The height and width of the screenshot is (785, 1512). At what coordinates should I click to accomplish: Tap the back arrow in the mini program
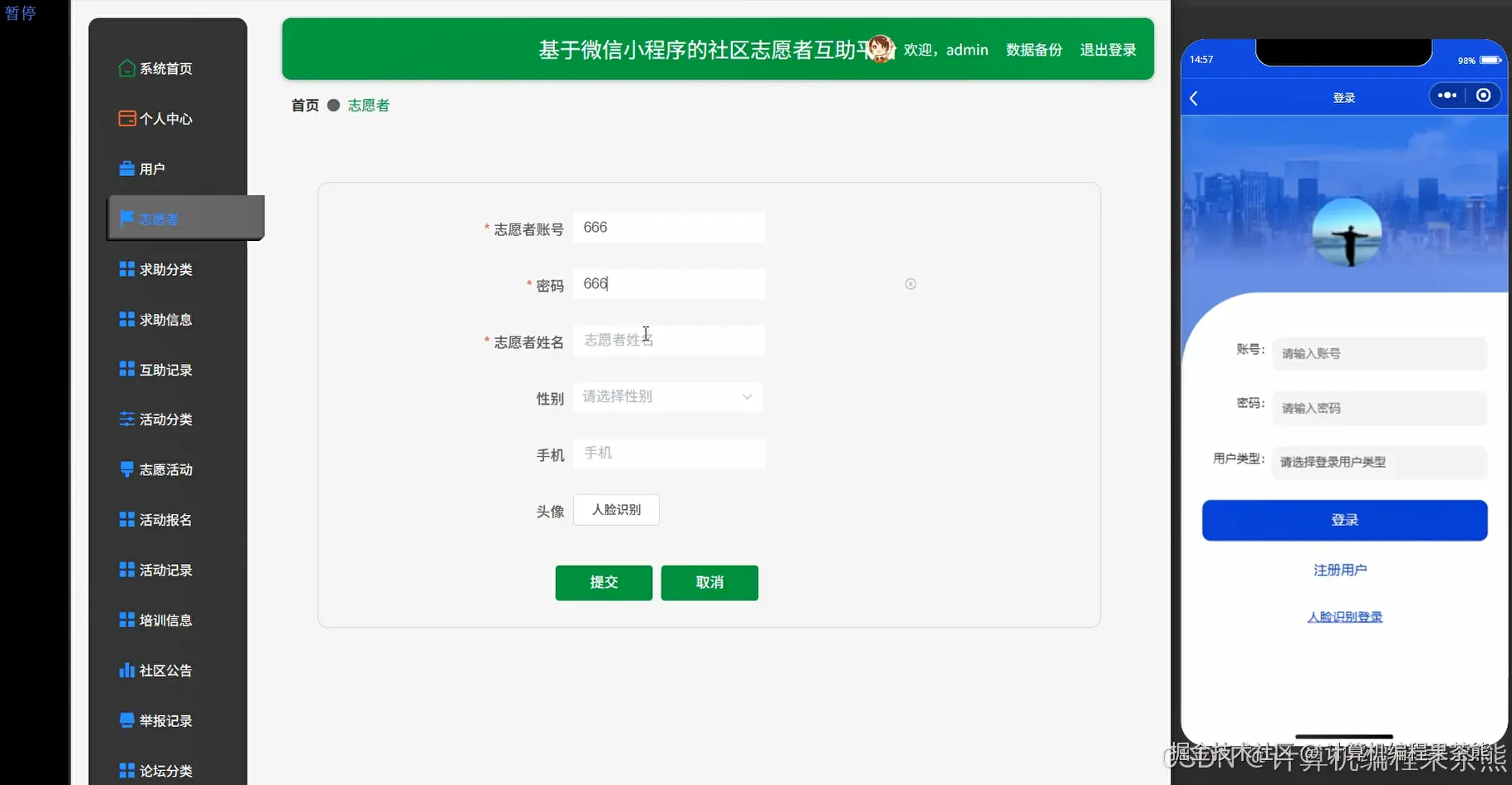click(x=1194, y=98)
